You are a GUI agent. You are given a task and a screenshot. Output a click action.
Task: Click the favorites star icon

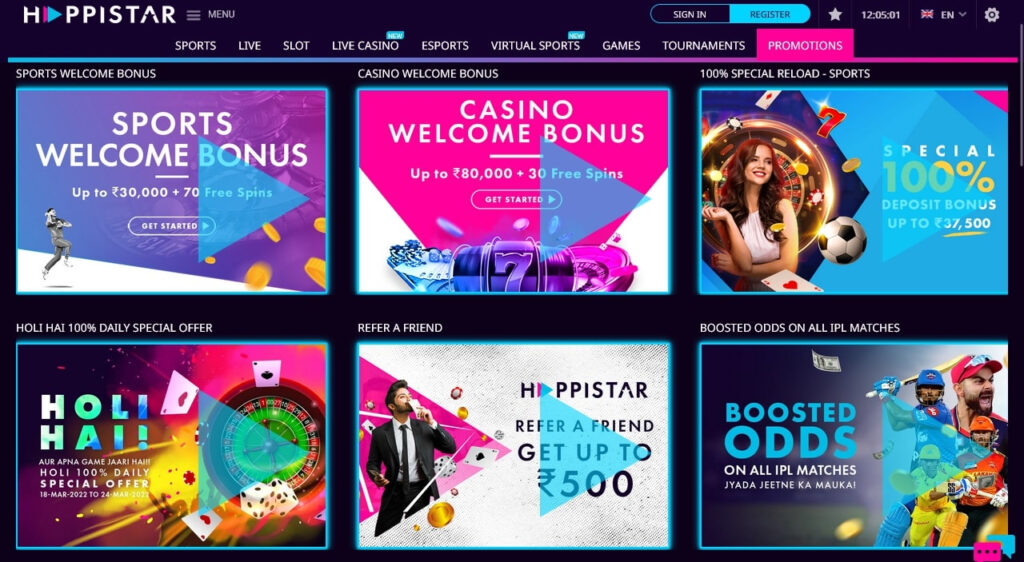coord(835,14)
